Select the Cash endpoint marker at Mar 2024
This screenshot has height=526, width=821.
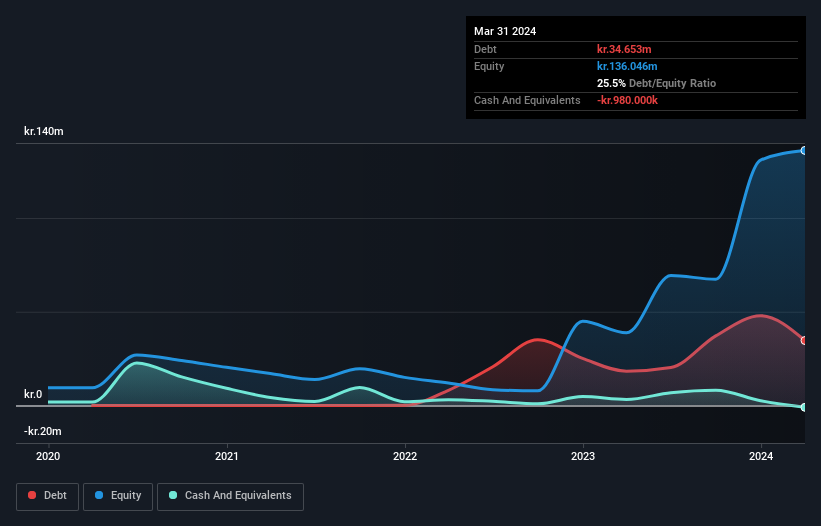click(x=804, y=407)
